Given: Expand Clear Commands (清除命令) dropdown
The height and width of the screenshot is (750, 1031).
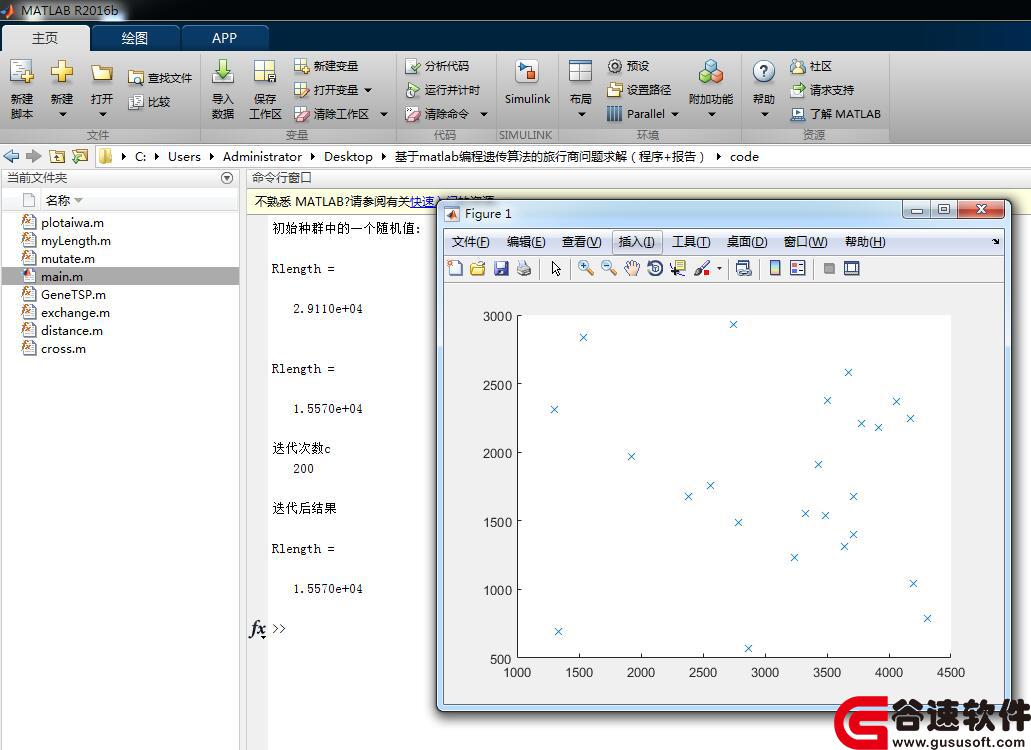Looking at the screenshot, I should coord(484,114).
